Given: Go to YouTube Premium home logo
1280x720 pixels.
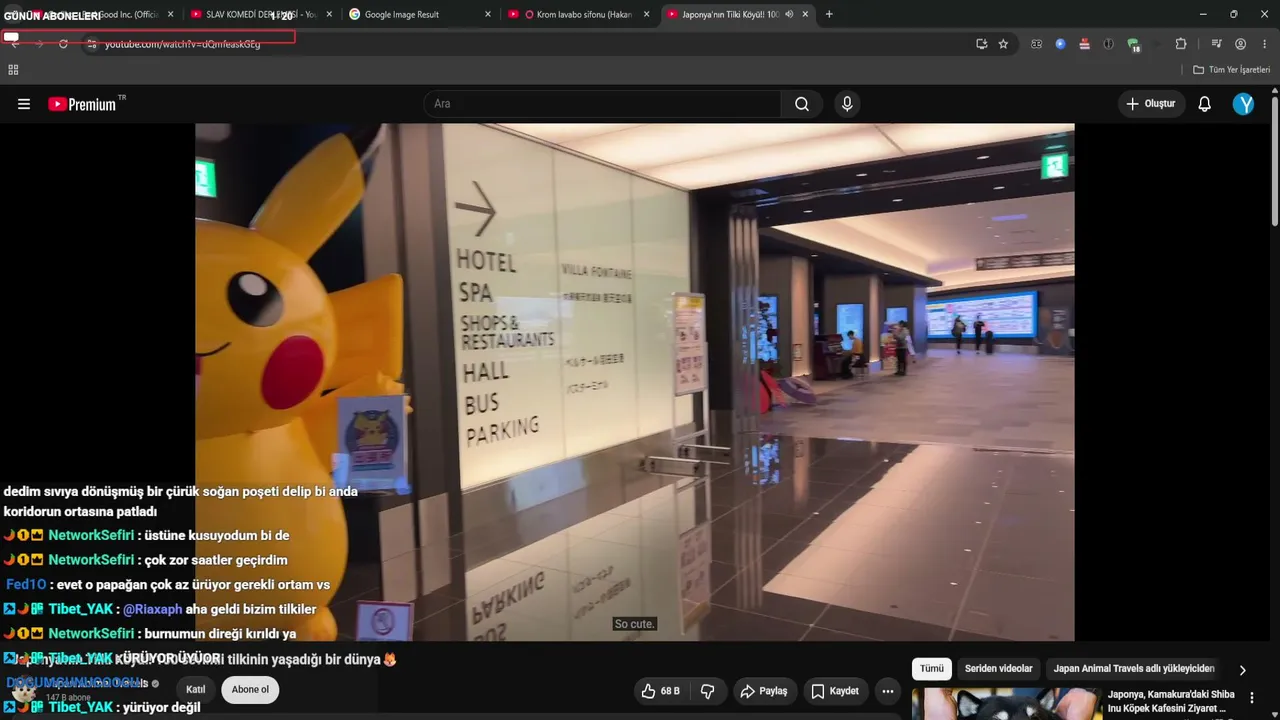Looking at the screenshot, I should pyautogui.click(x=82, y=104).
